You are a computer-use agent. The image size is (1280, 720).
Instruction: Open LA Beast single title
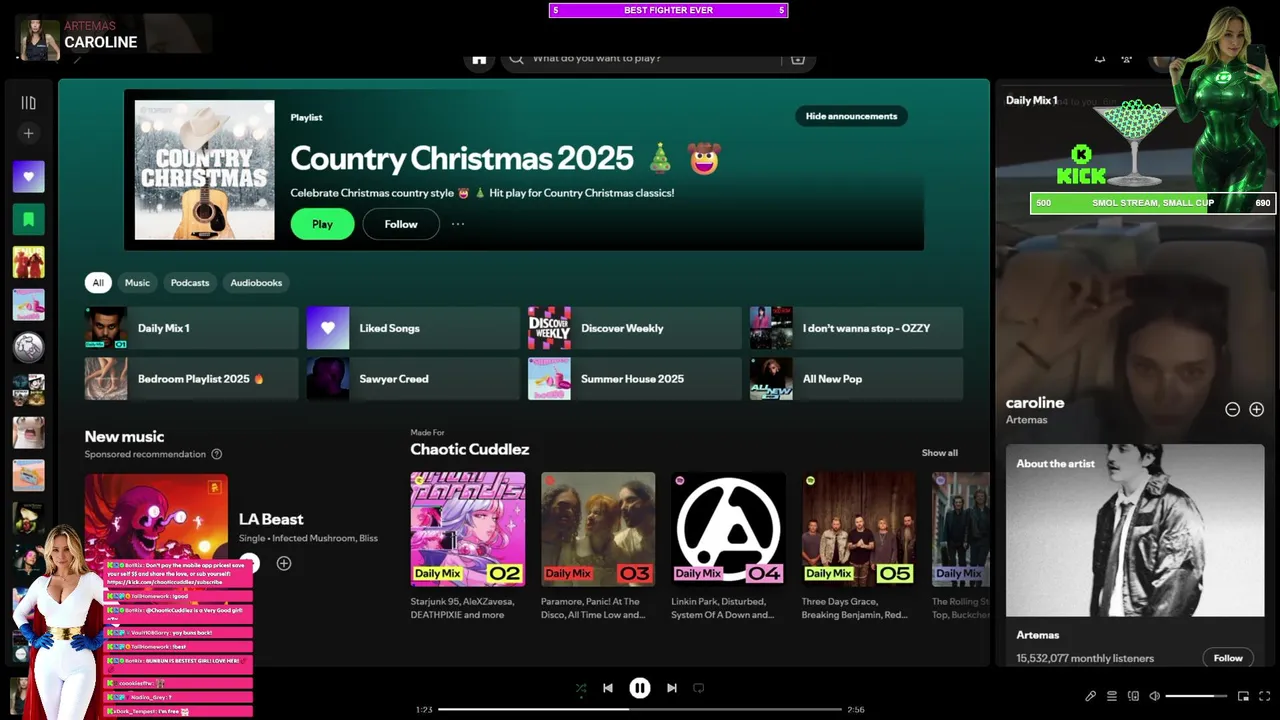[271, 519]
